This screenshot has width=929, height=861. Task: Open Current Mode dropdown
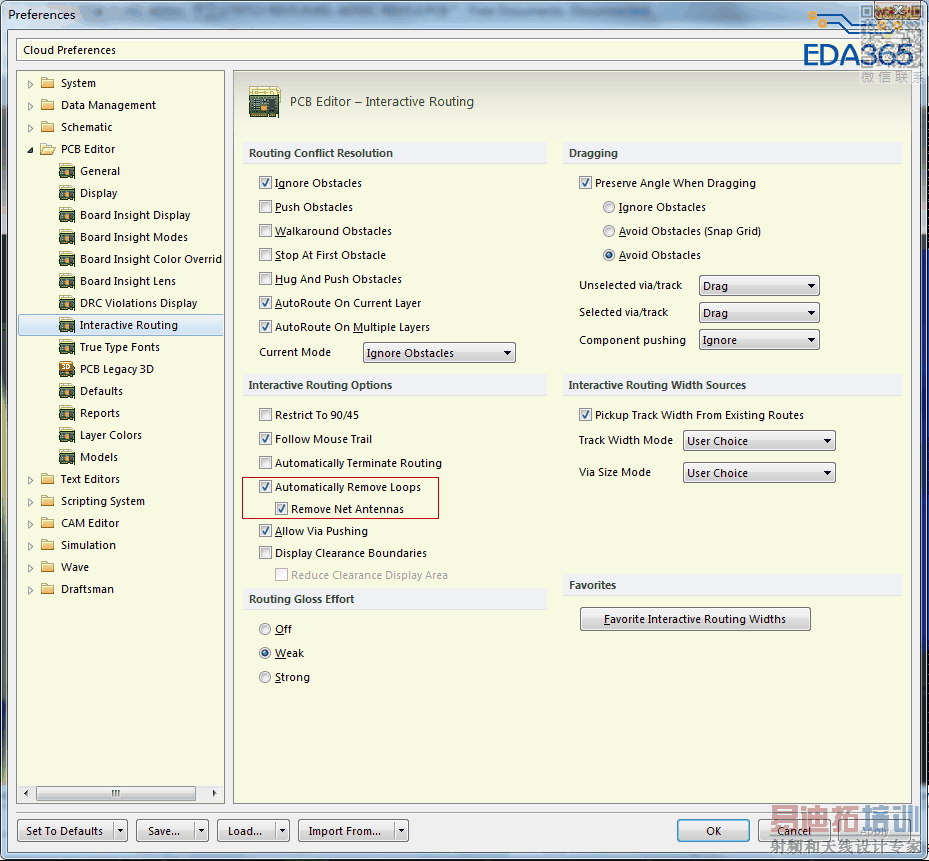(x=439, y=353)
